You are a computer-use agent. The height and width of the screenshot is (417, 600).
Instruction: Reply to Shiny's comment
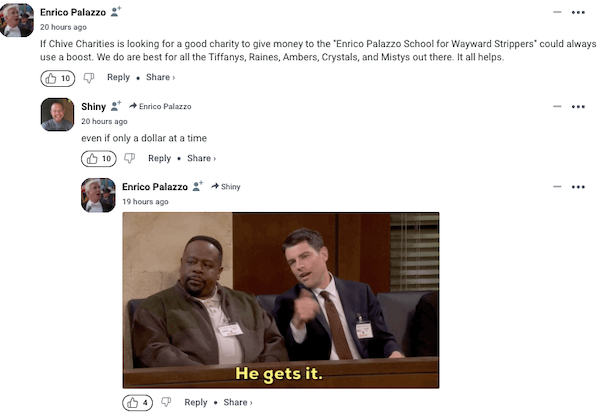[x=160, y=158]
